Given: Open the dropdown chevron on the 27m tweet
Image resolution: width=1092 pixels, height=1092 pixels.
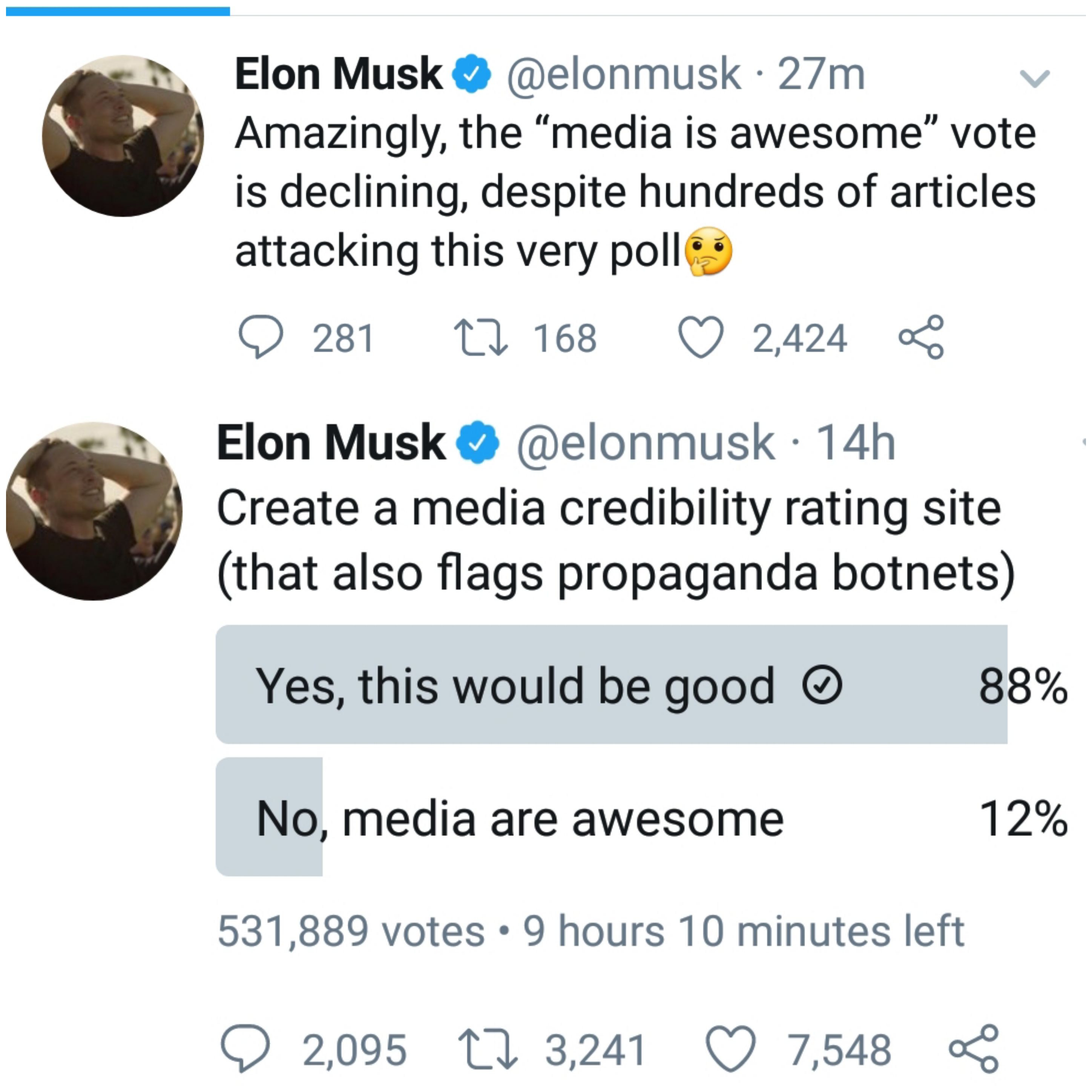Looking at the screenshot, I should coord(1034,78).
